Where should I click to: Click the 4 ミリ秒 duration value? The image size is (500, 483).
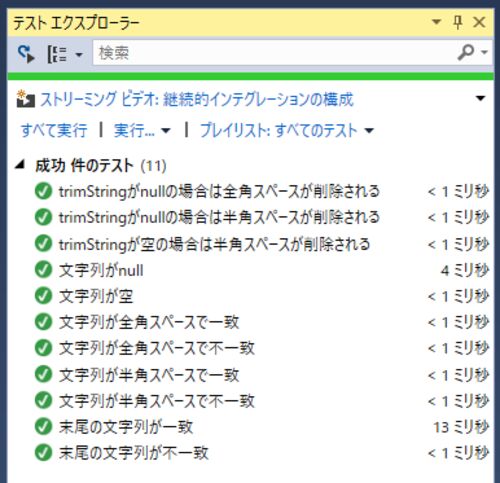click(x=465, y=270)
